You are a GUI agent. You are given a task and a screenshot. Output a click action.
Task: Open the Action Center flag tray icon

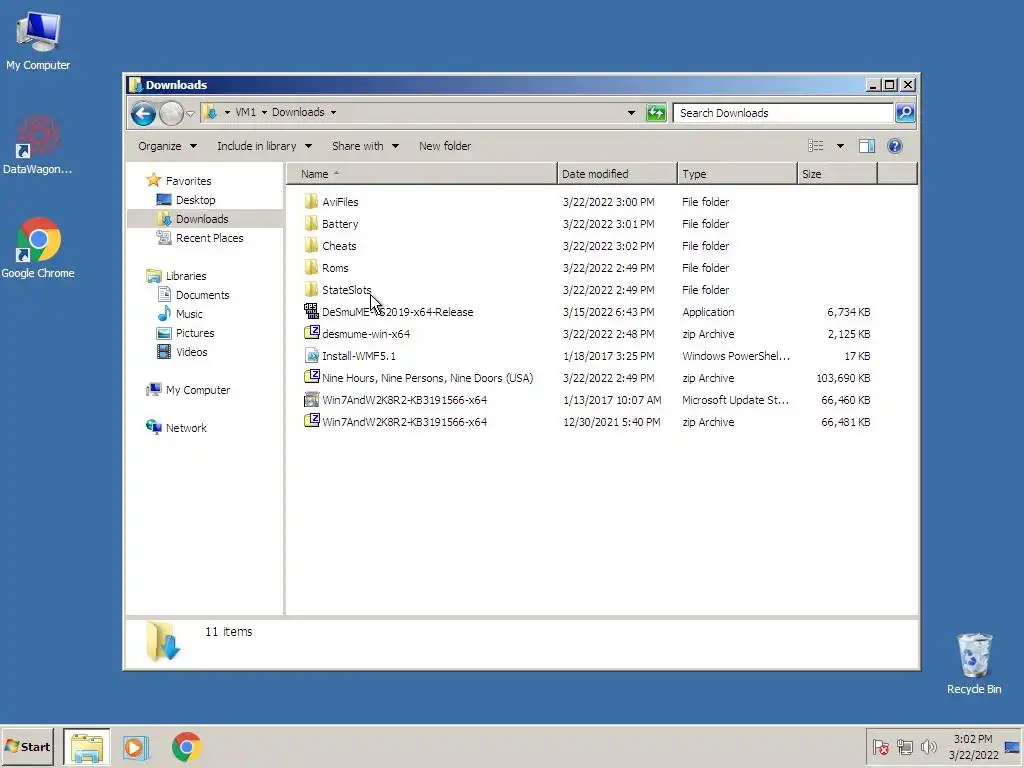point(880,746)
